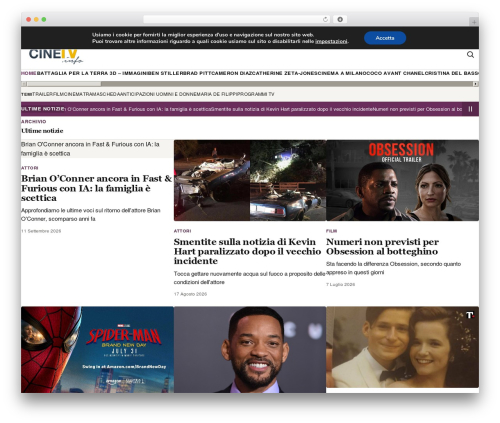Open the Spider-Man Brand New Day thumbnail
This screenshot has height=423, width=500.
[97, 350]
